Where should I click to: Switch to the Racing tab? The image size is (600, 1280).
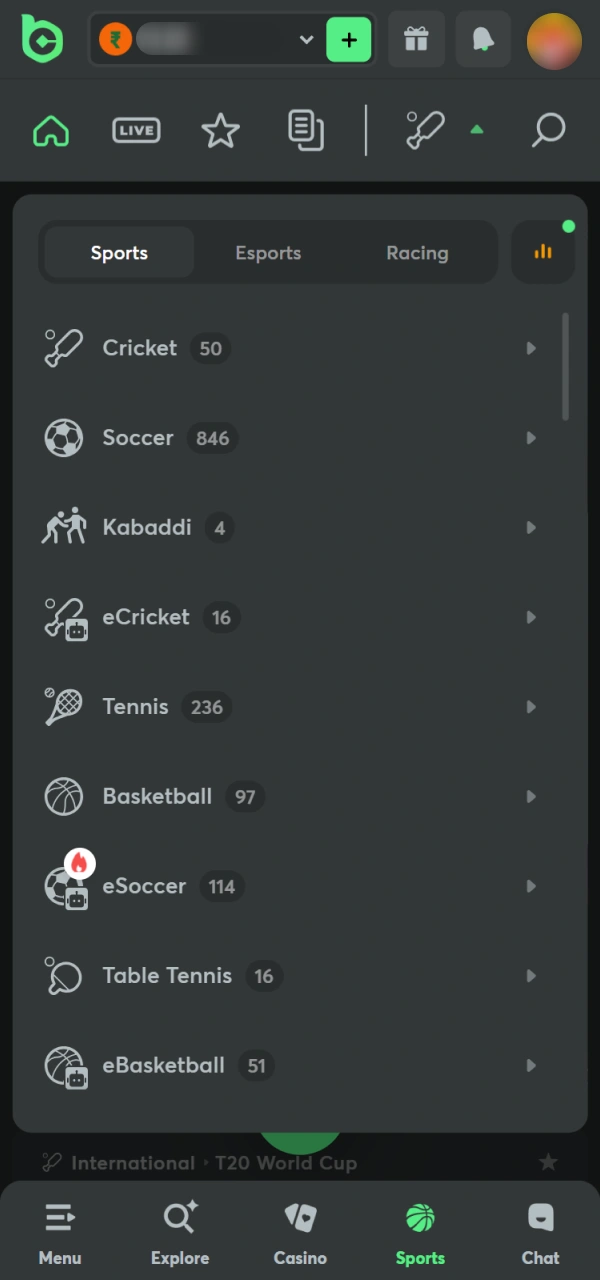(x=417, y=252)
